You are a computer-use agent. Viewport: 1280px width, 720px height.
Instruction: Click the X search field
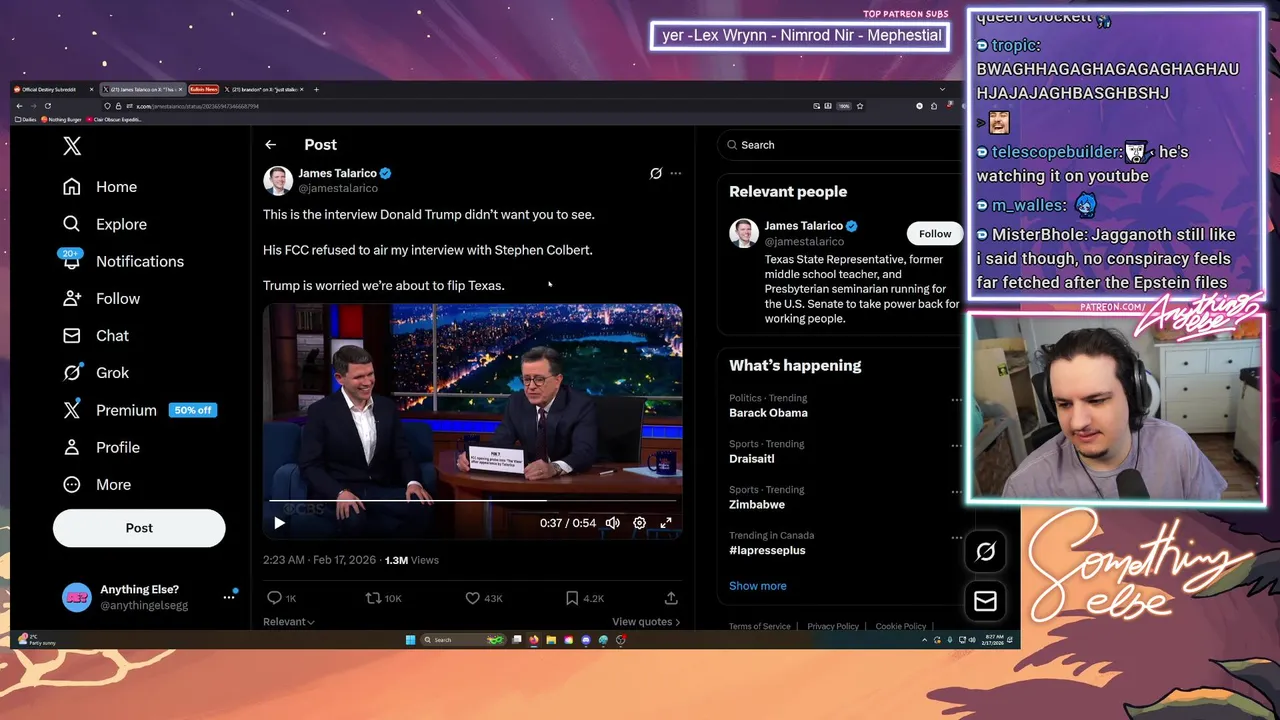click(x=840, y=145)
